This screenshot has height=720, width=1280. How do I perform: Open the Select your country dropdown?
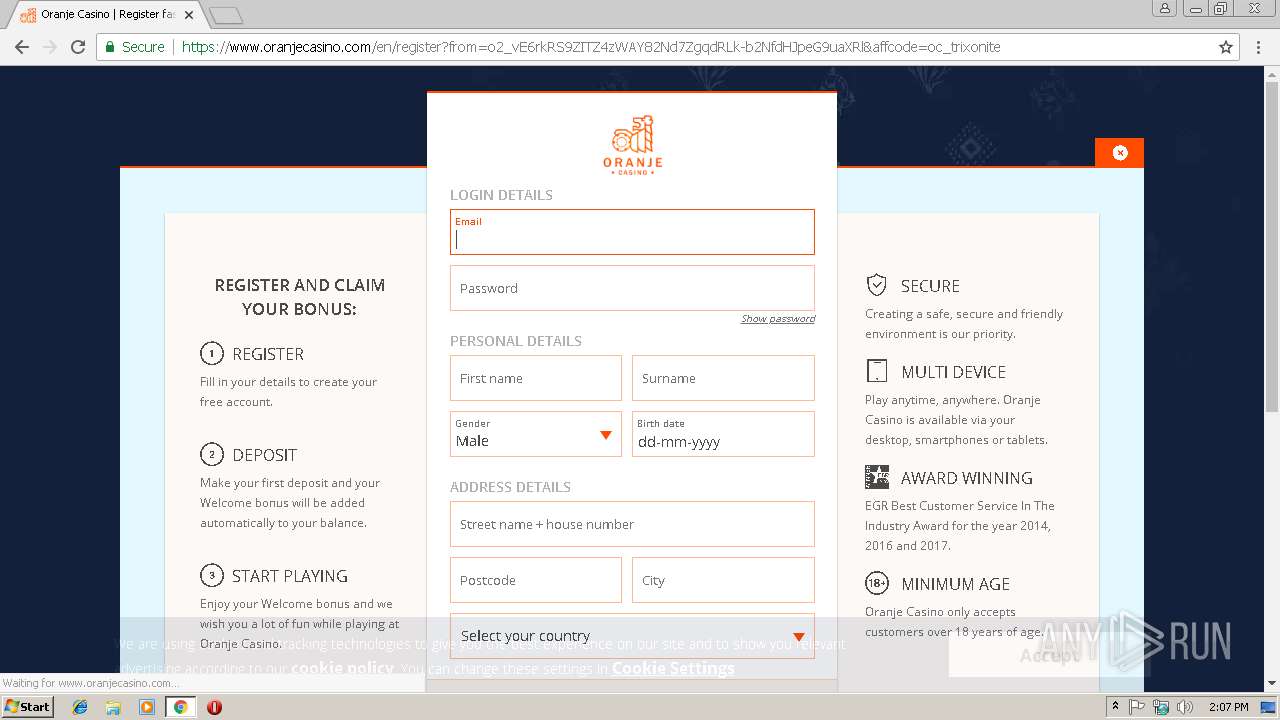coord(632,636)
